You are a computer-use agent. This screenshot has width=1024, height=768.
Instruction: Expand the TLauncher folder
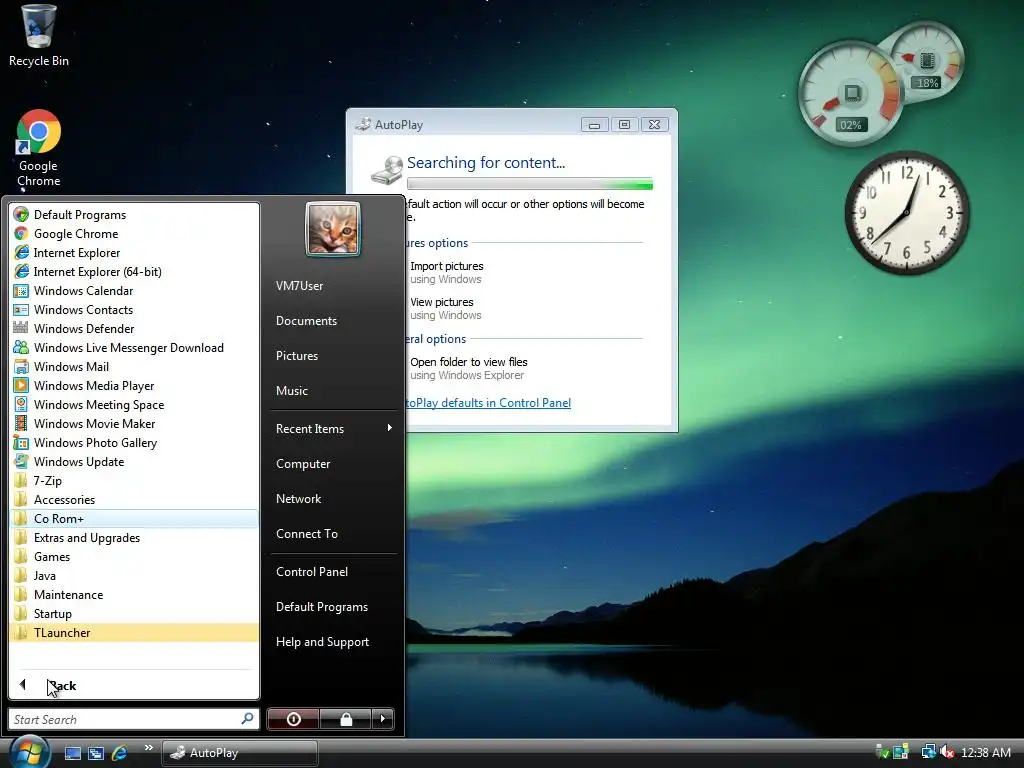point(135,632)
